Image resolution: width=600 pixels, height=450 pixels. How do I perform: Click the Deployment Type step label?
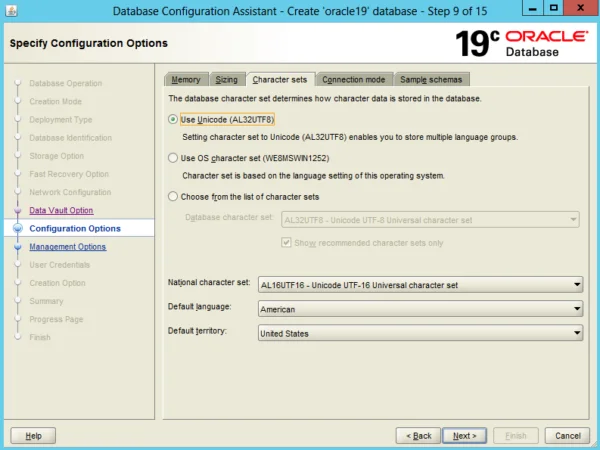[x=61, y=120]
